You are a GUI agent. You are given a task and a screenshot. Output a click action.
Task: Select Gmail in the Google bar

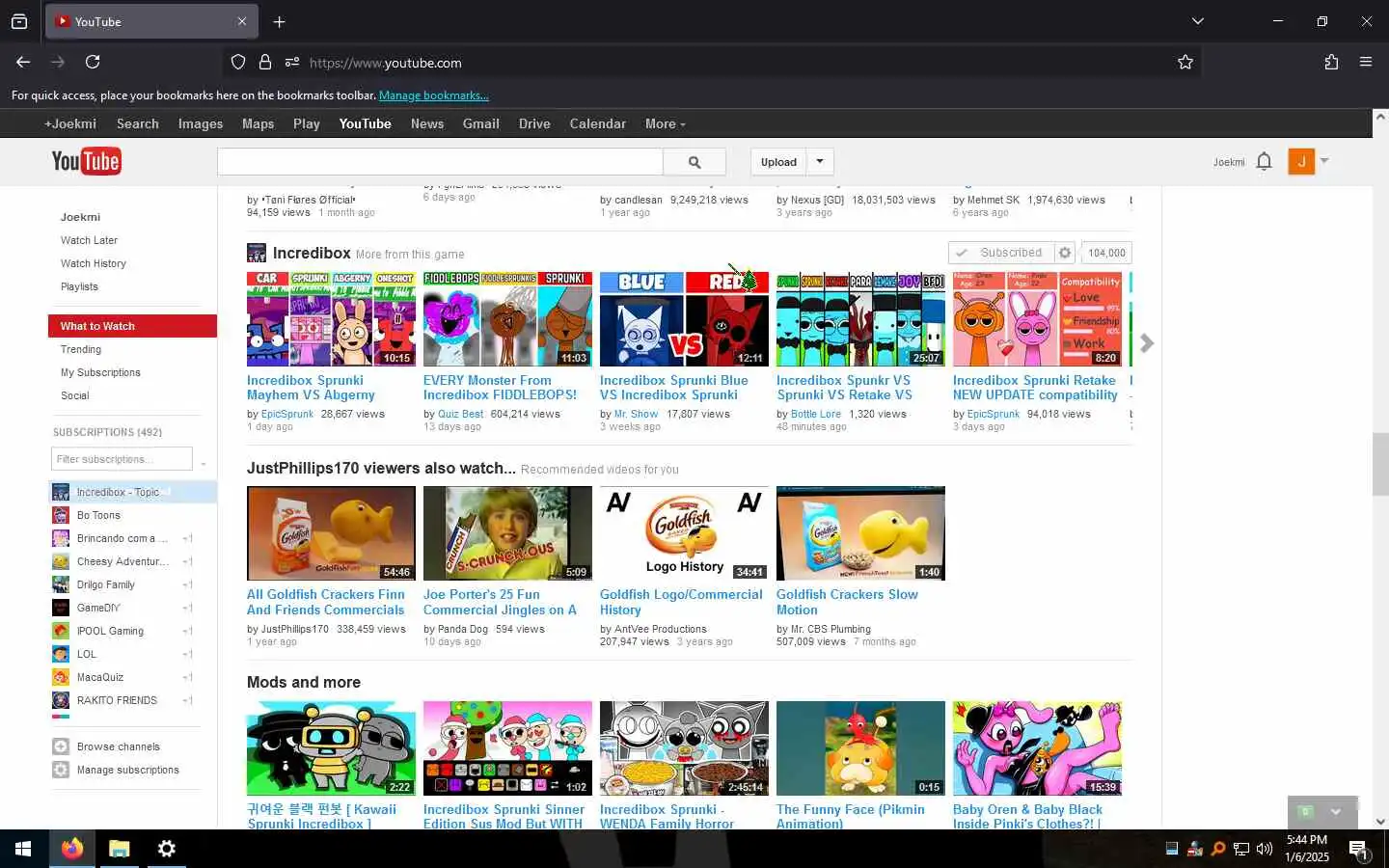(x=480, y=123)
